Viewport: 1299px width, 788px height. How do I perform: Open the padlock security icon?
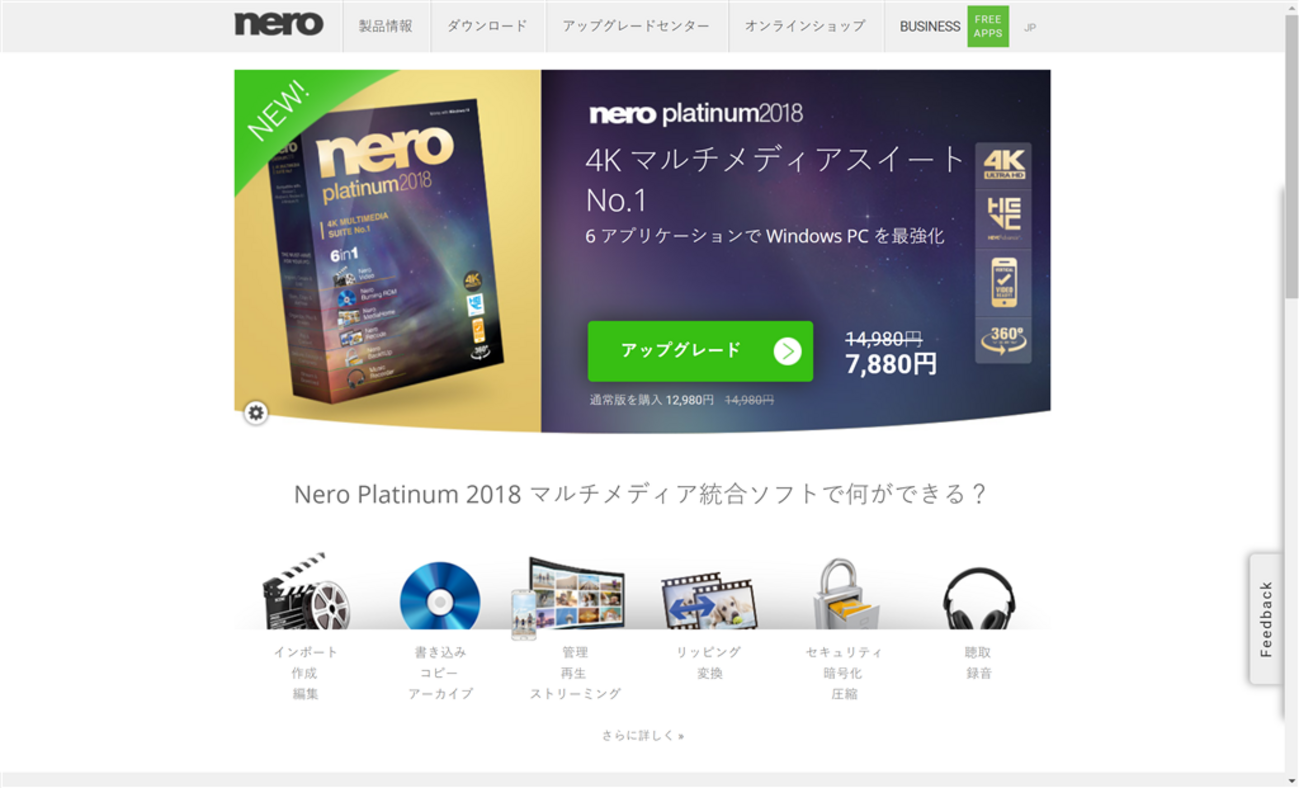(844, 594)
